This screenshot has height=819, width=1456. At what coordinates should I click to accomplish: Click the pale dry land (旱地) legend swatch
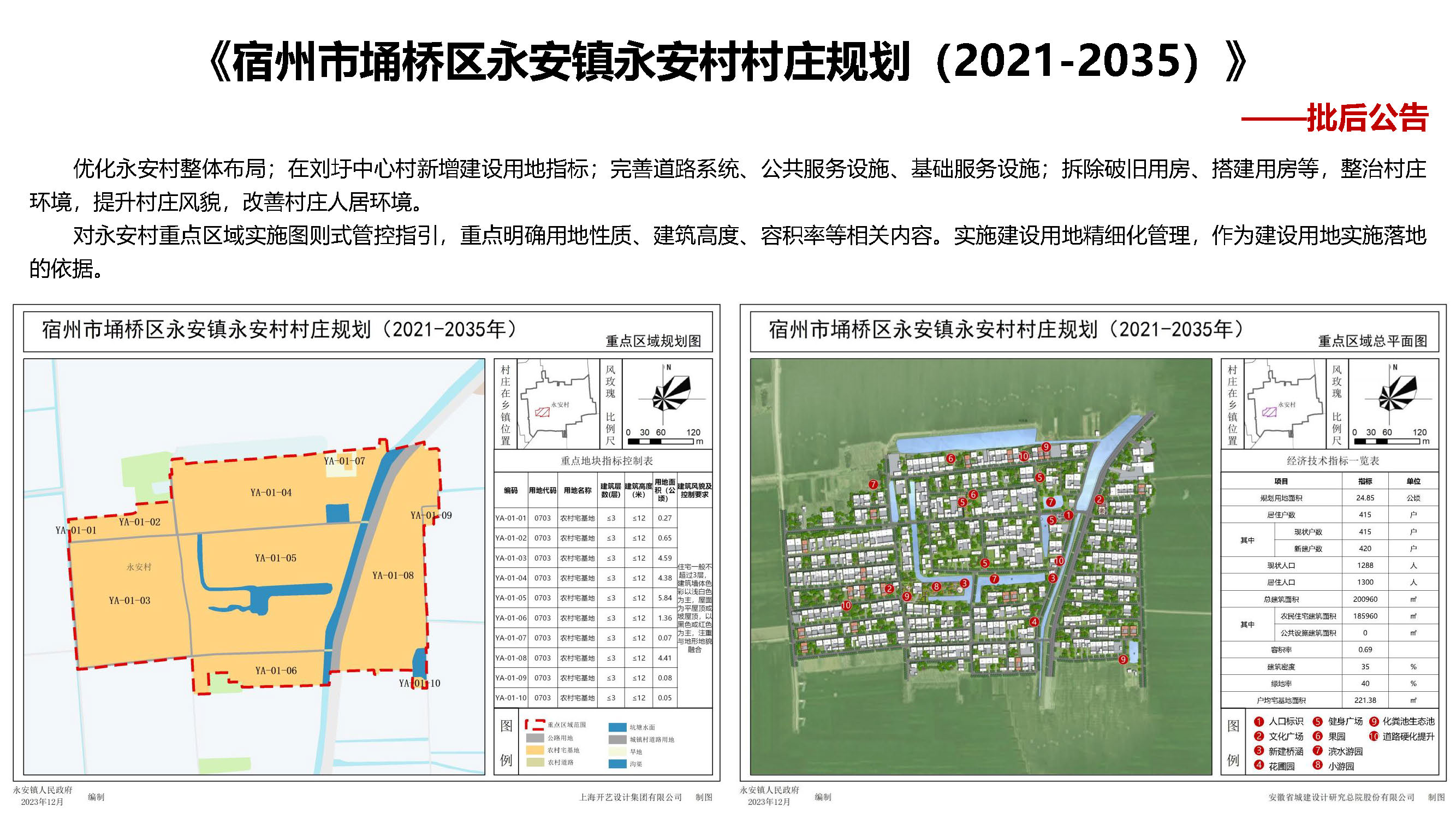coord(617,752)
